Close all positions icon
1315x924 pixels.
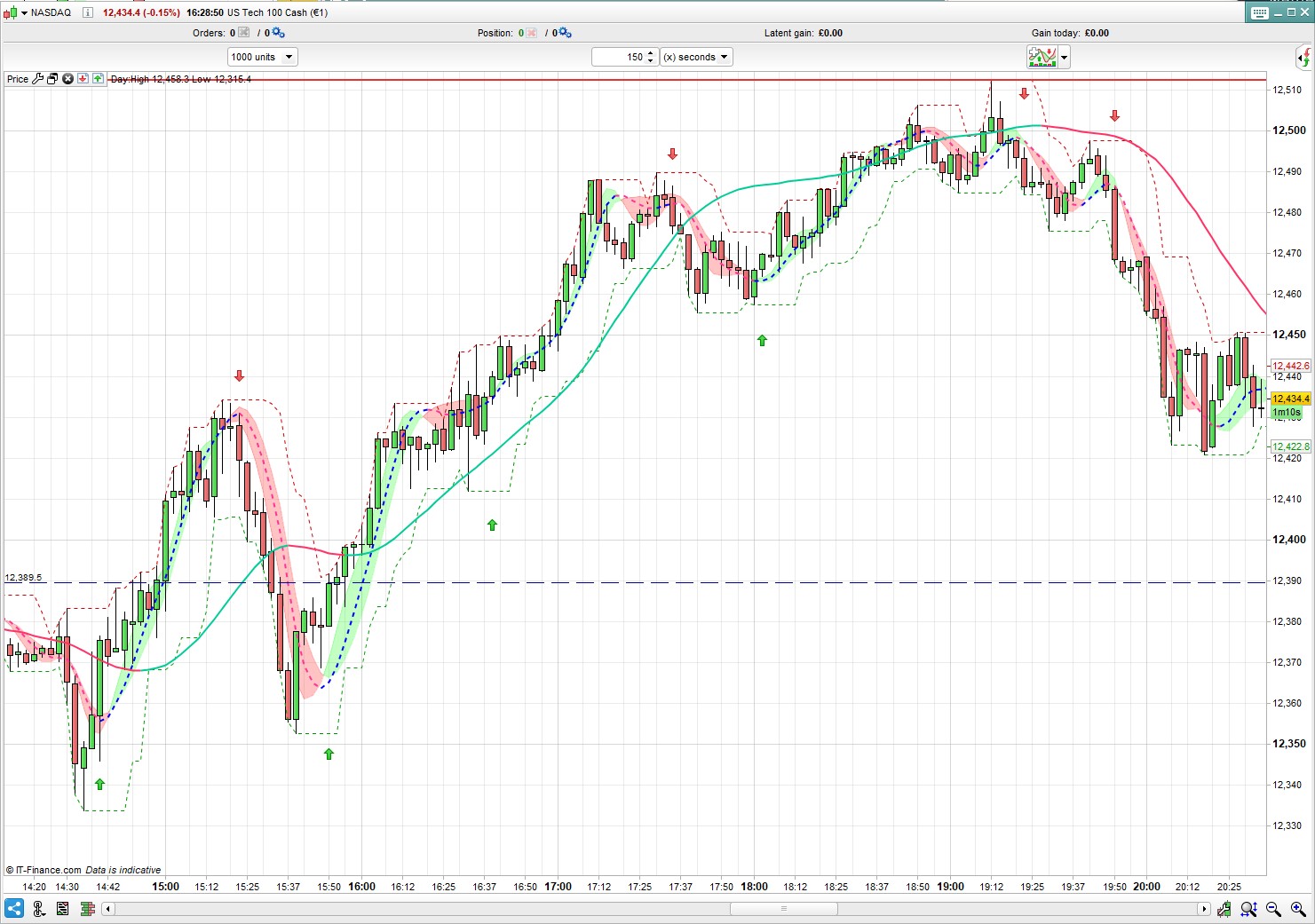531,33
